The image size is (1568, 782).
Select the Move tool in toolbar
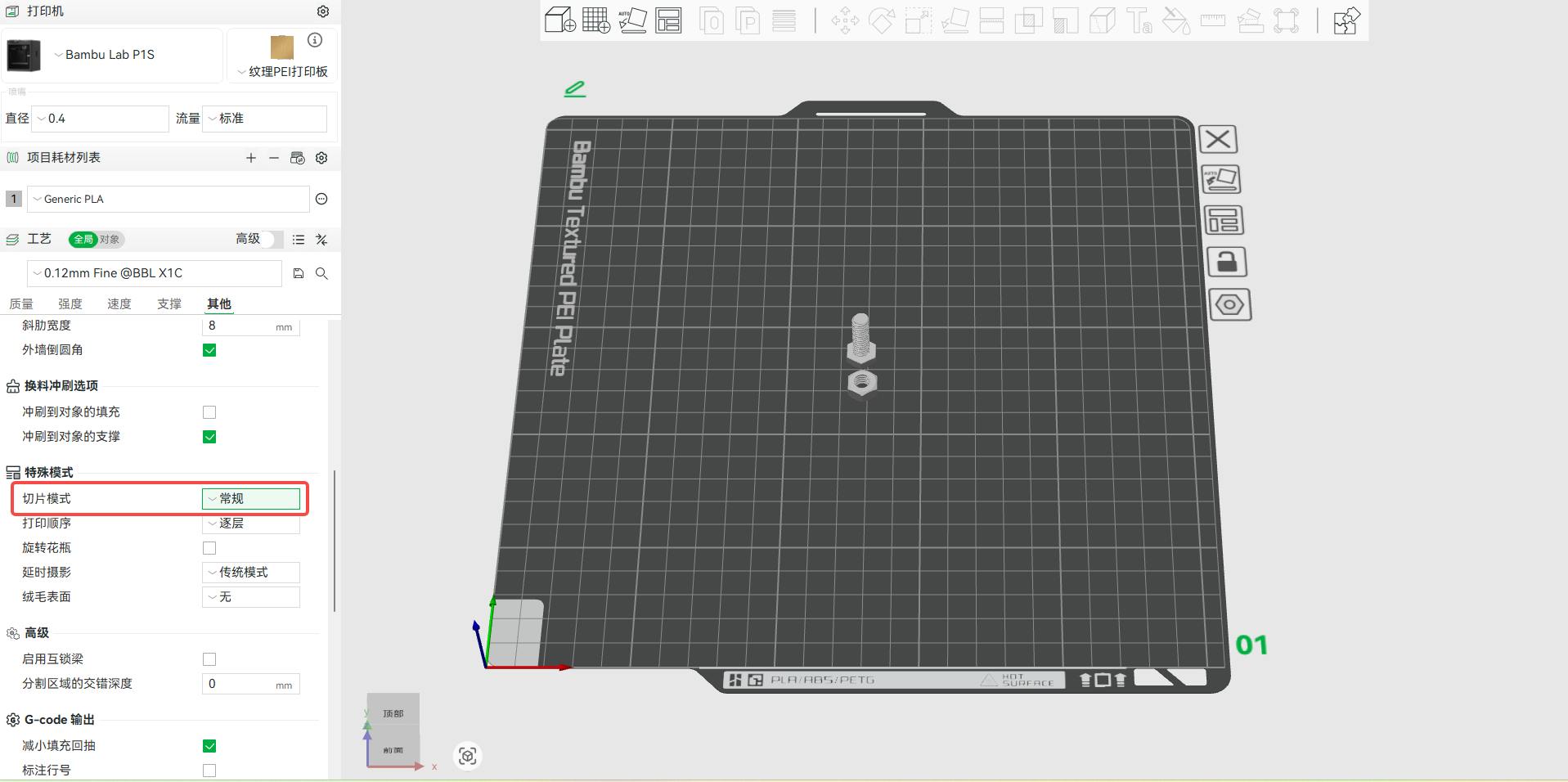pyautogui.click(x=845, y=20)
